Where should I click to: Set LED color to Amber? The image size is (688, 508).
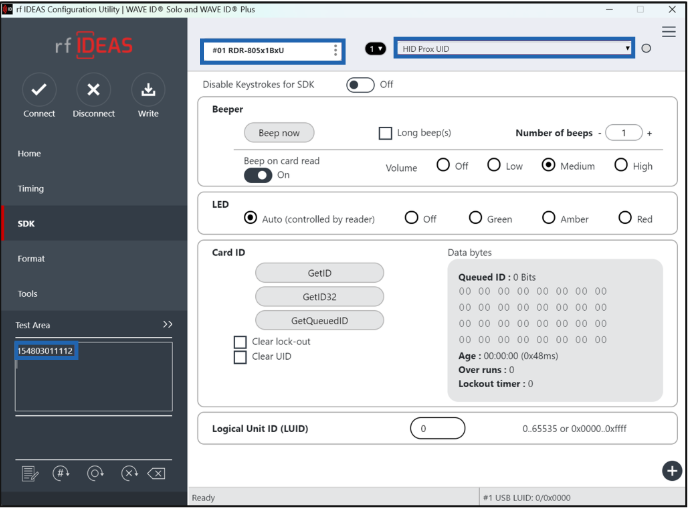548,218
